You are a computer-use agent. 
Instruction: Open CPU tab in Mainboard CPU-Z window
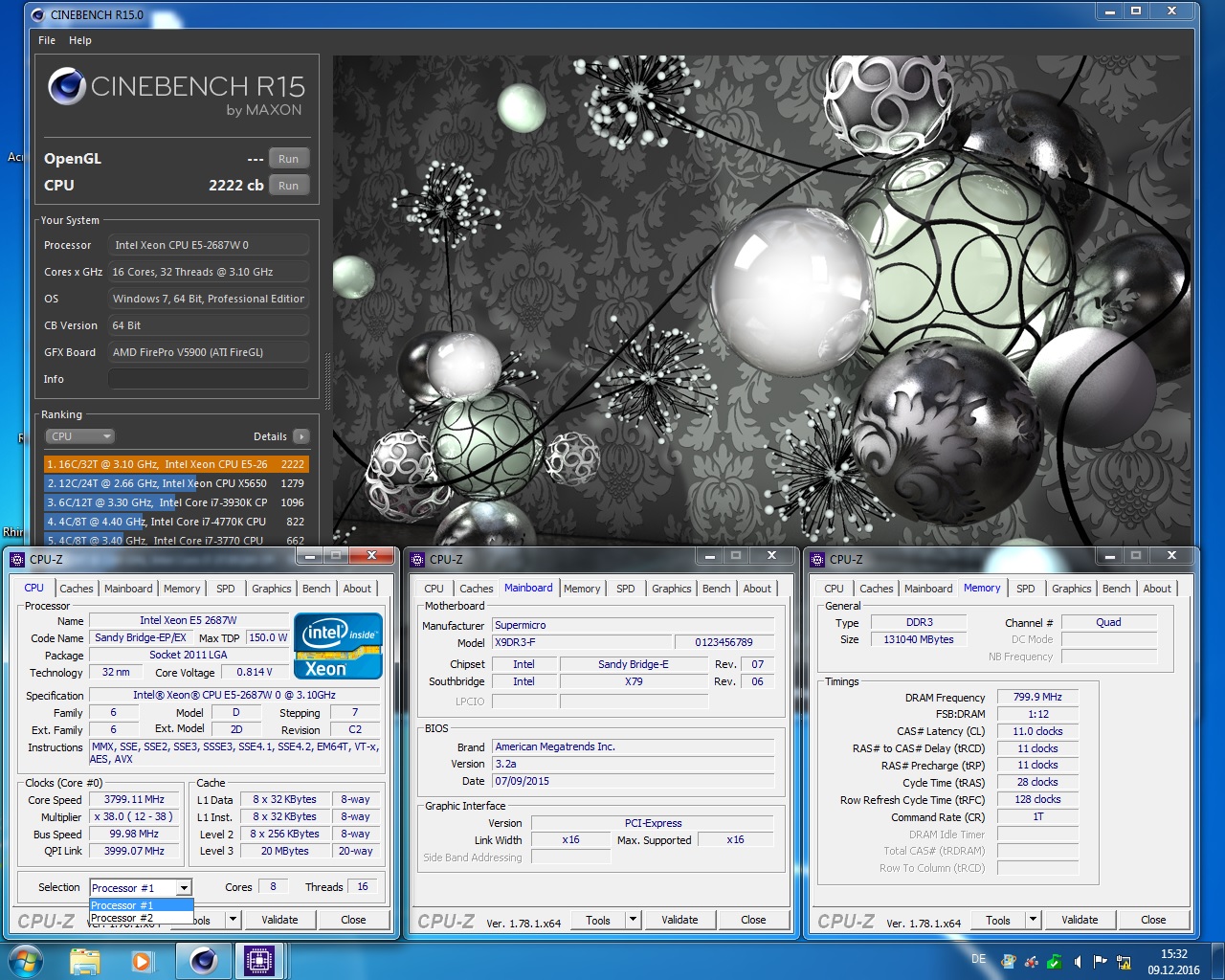pyautogui.click(x=434, y=589)
